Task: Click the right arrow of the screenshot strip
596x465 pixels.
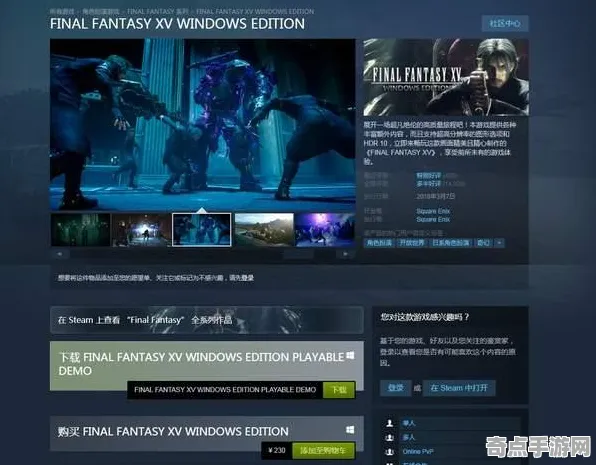Action: [346, 254]
